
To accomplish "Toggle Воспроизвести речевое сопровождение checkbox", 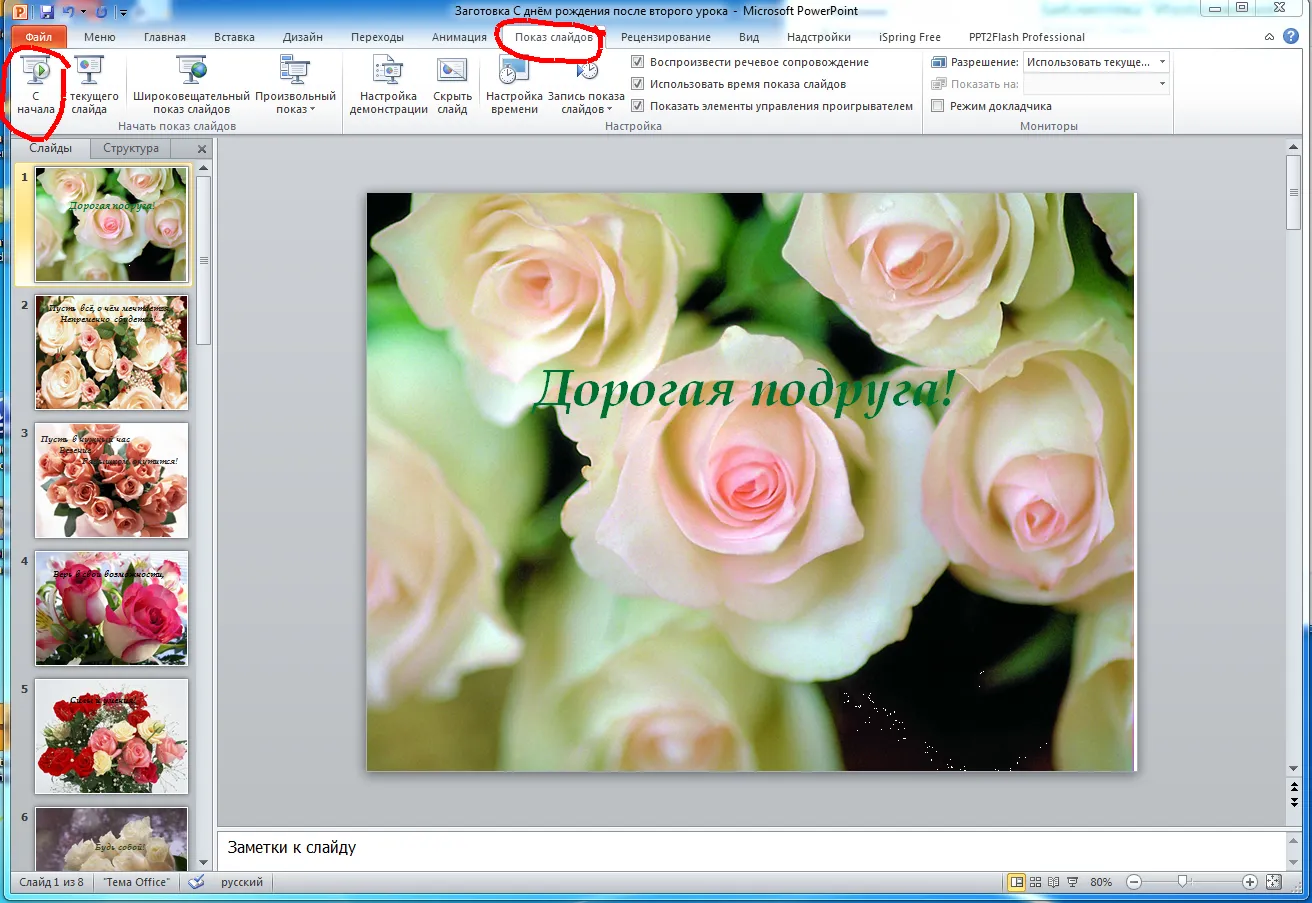I will pyautogui.click(x=637, y=62).
